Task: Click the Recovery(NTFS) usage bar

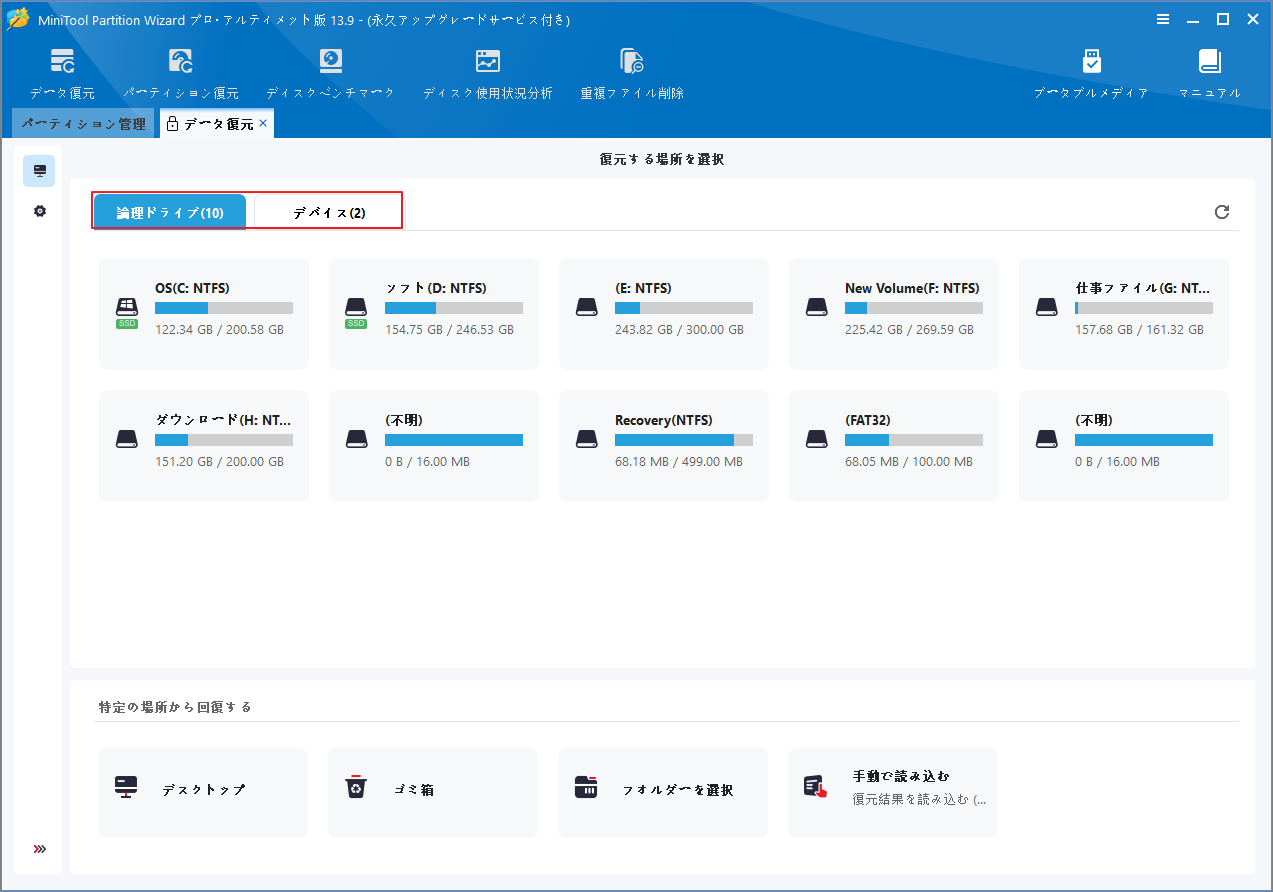Action: click(x=684, y=440)
